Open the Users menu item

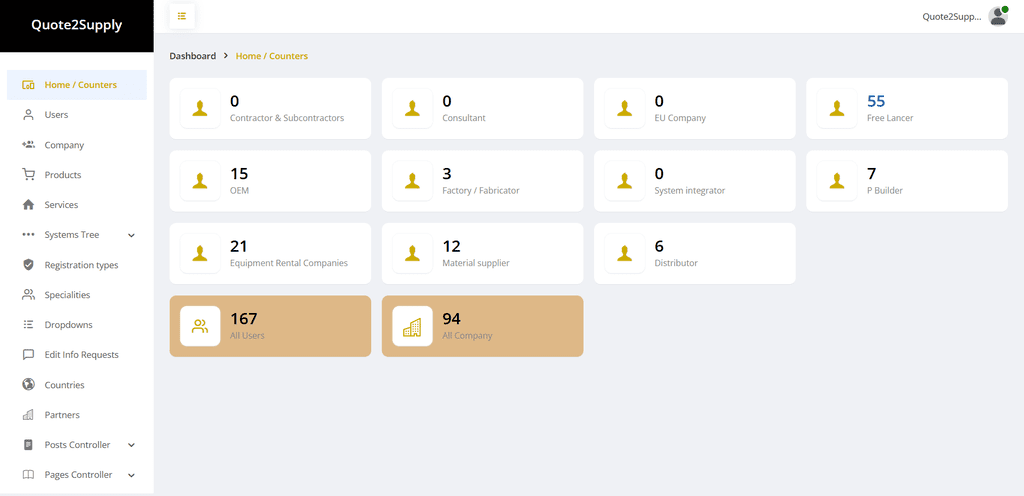click(77, 115)
